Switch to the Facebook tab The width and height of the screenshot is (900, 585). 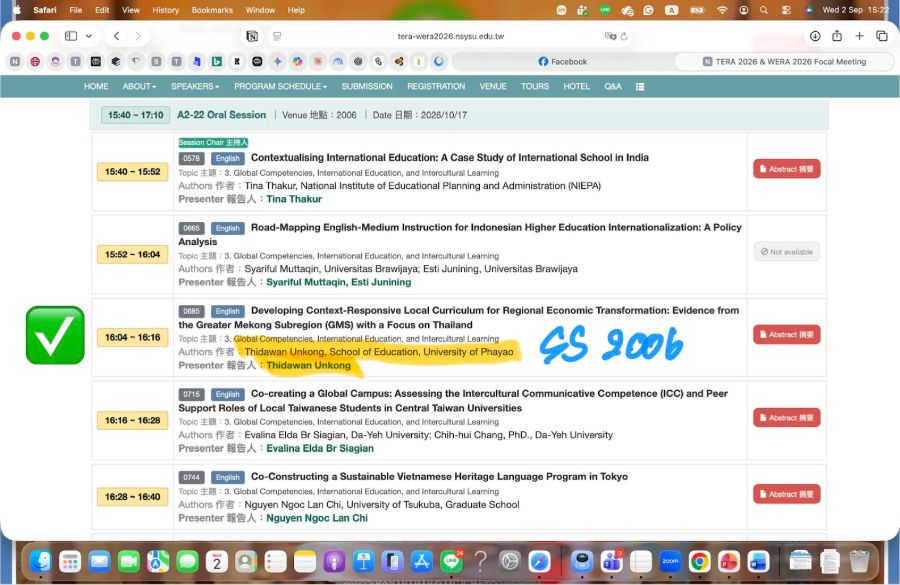point(562,61)
